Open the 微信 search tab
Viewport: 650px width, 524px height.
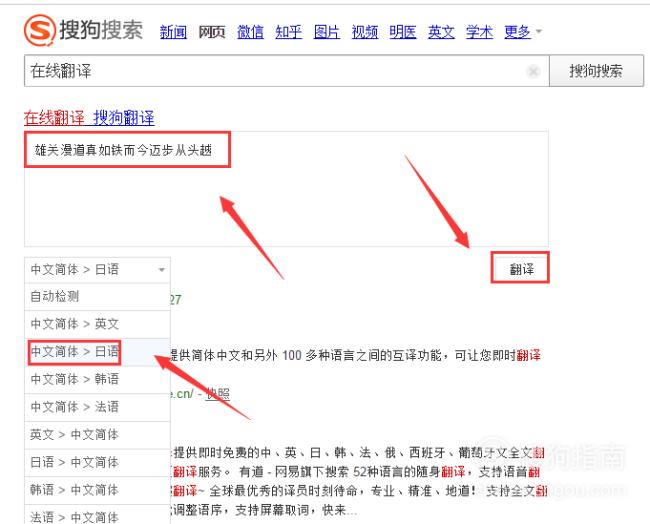[250, 32]
